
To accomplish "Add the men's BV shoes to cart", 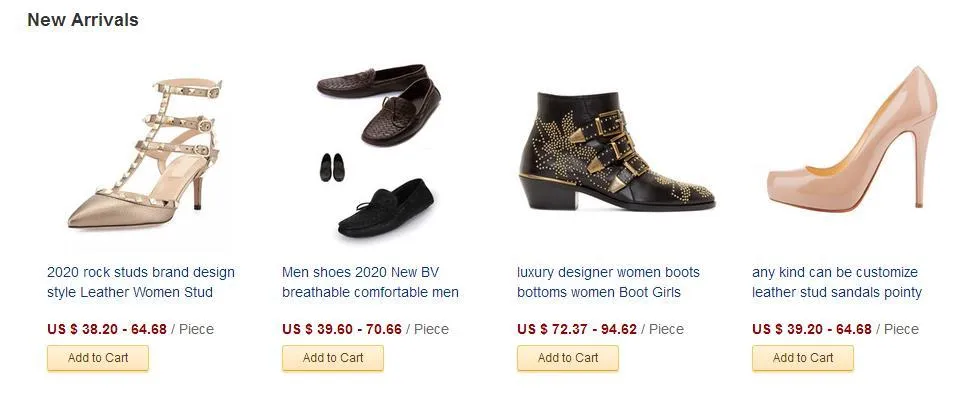I will [333, 358].
